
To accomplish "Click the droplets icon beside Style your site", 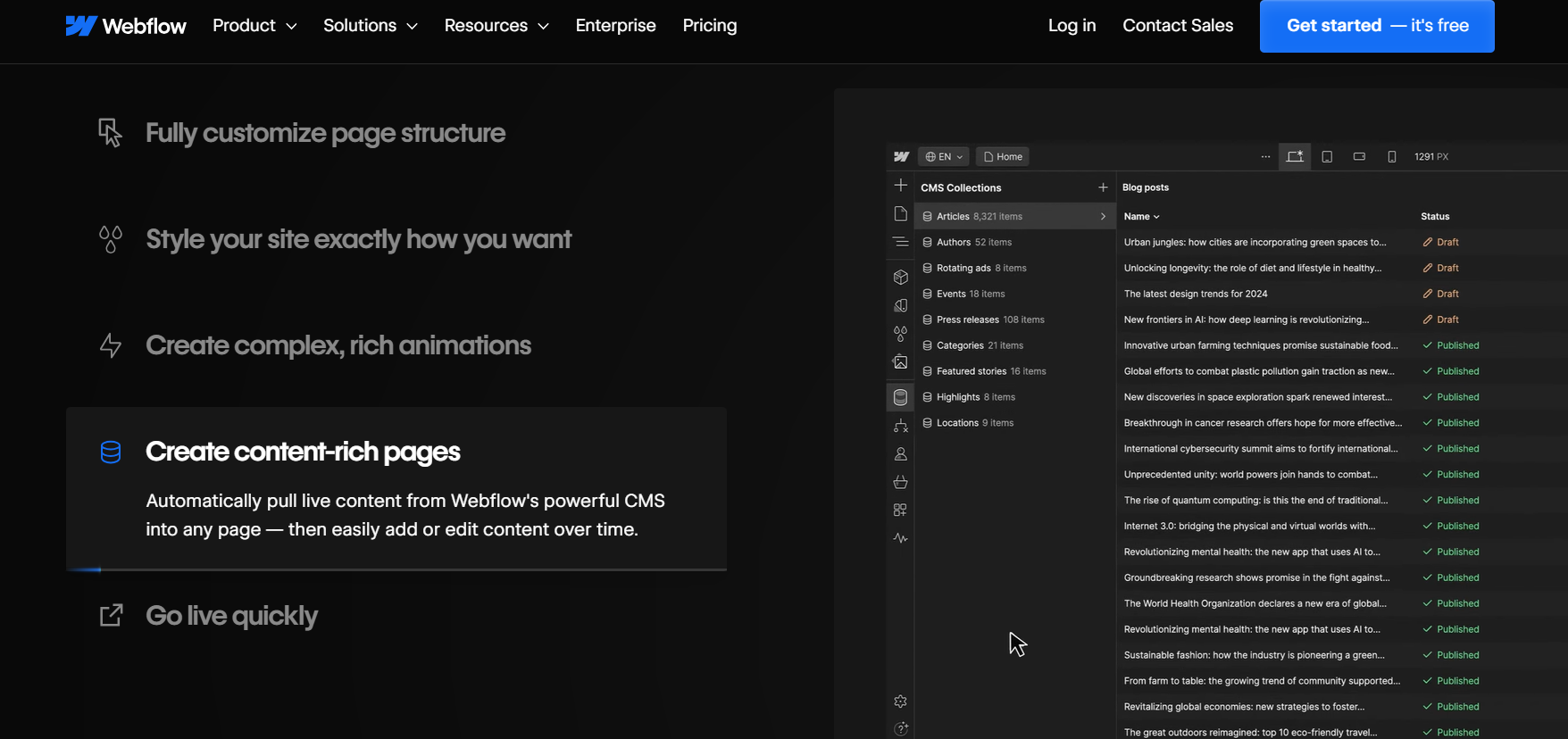I will point(111,239).
